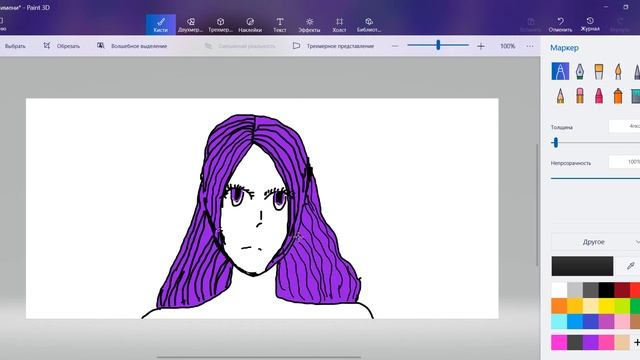Choose the custom magenta color swatch
640x360 pixels.
coord(559,342)
